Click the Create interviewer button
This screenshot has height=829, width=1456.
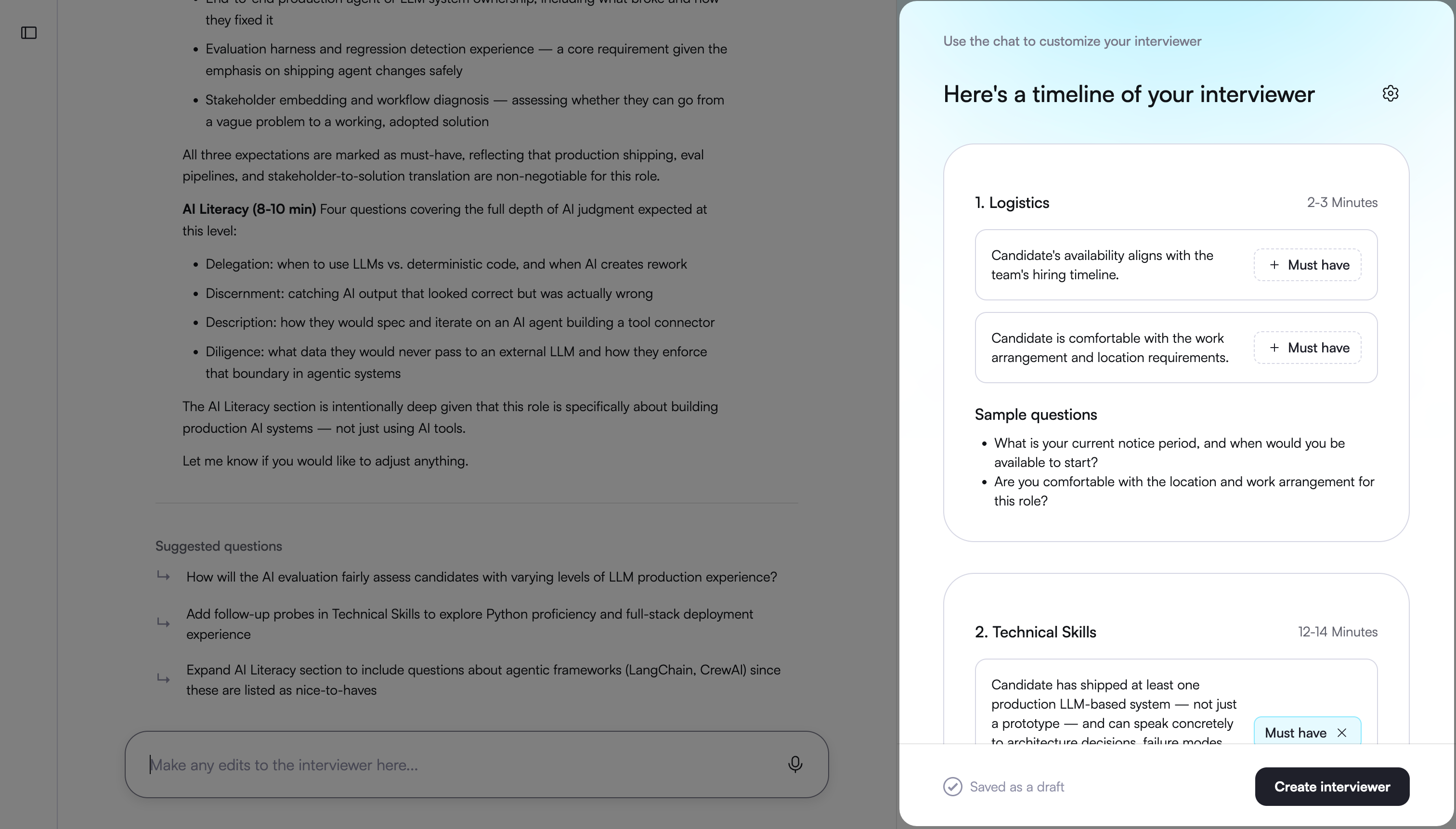[x=1332, y=786]
